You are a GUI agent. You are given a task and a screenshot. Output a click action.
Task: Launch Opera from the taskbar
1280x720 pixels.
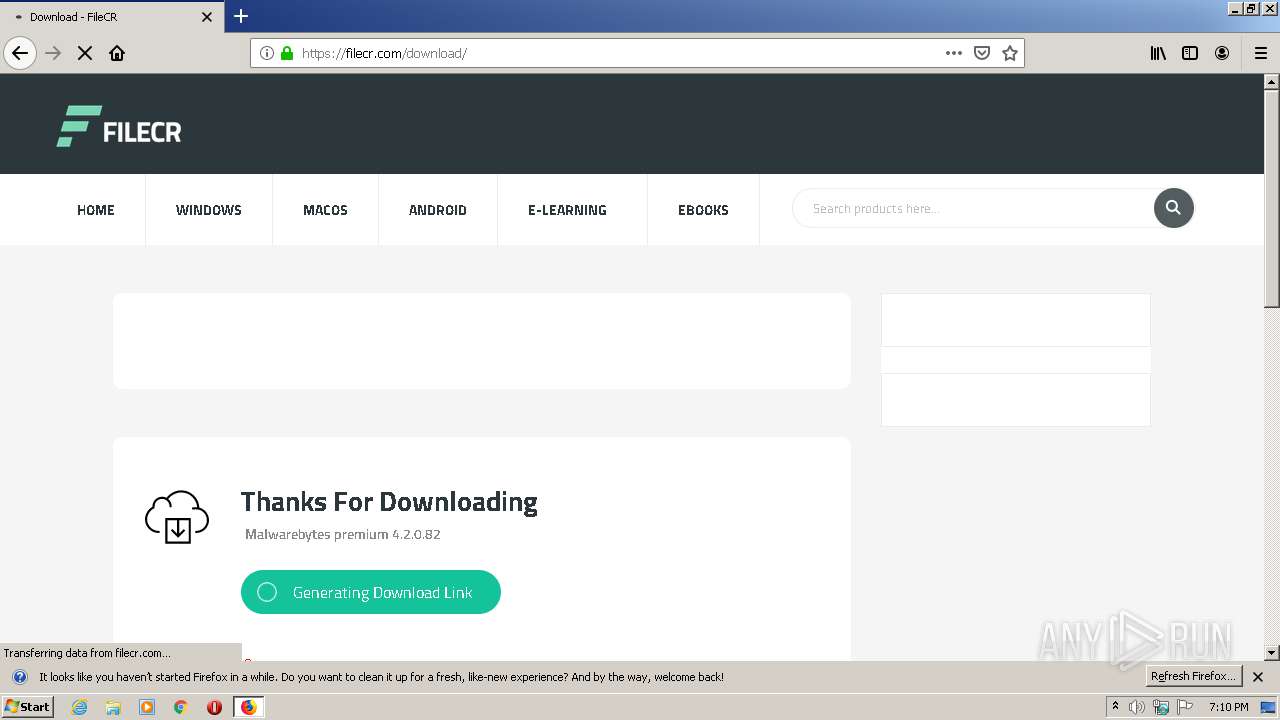[x=214, y=707]
